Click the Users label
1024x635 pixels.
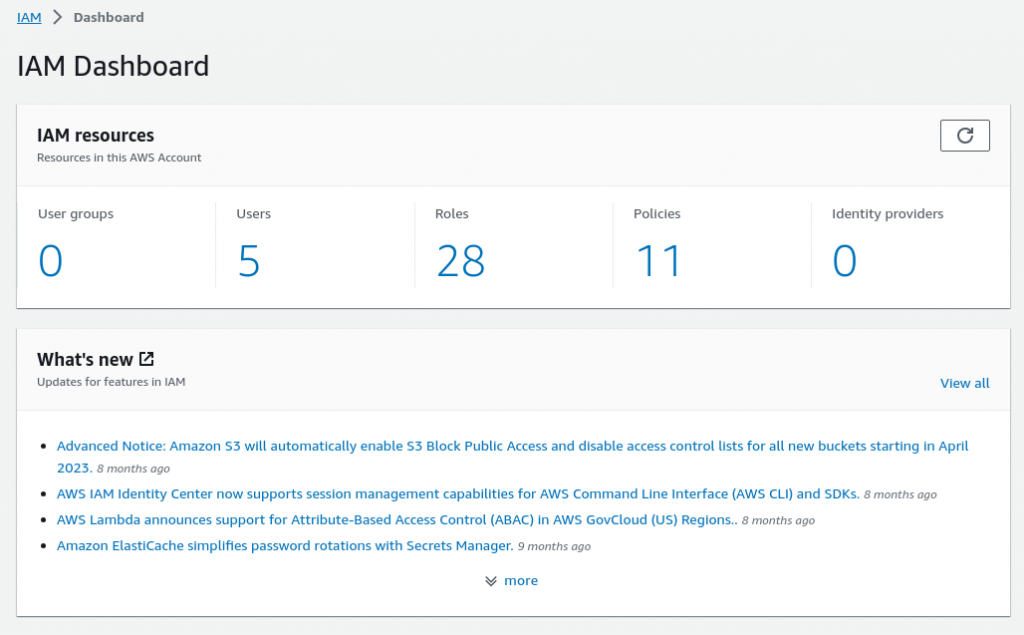click(x=253, y=214)
